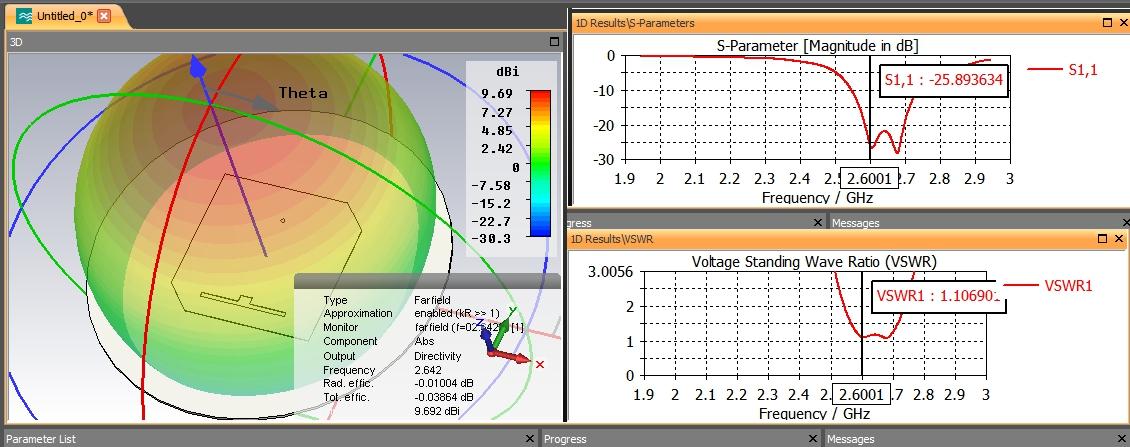Select the slot shape on the patch antenna
Image resolution: width=1130 pixels, height=447 pixels.
[242, 304]
